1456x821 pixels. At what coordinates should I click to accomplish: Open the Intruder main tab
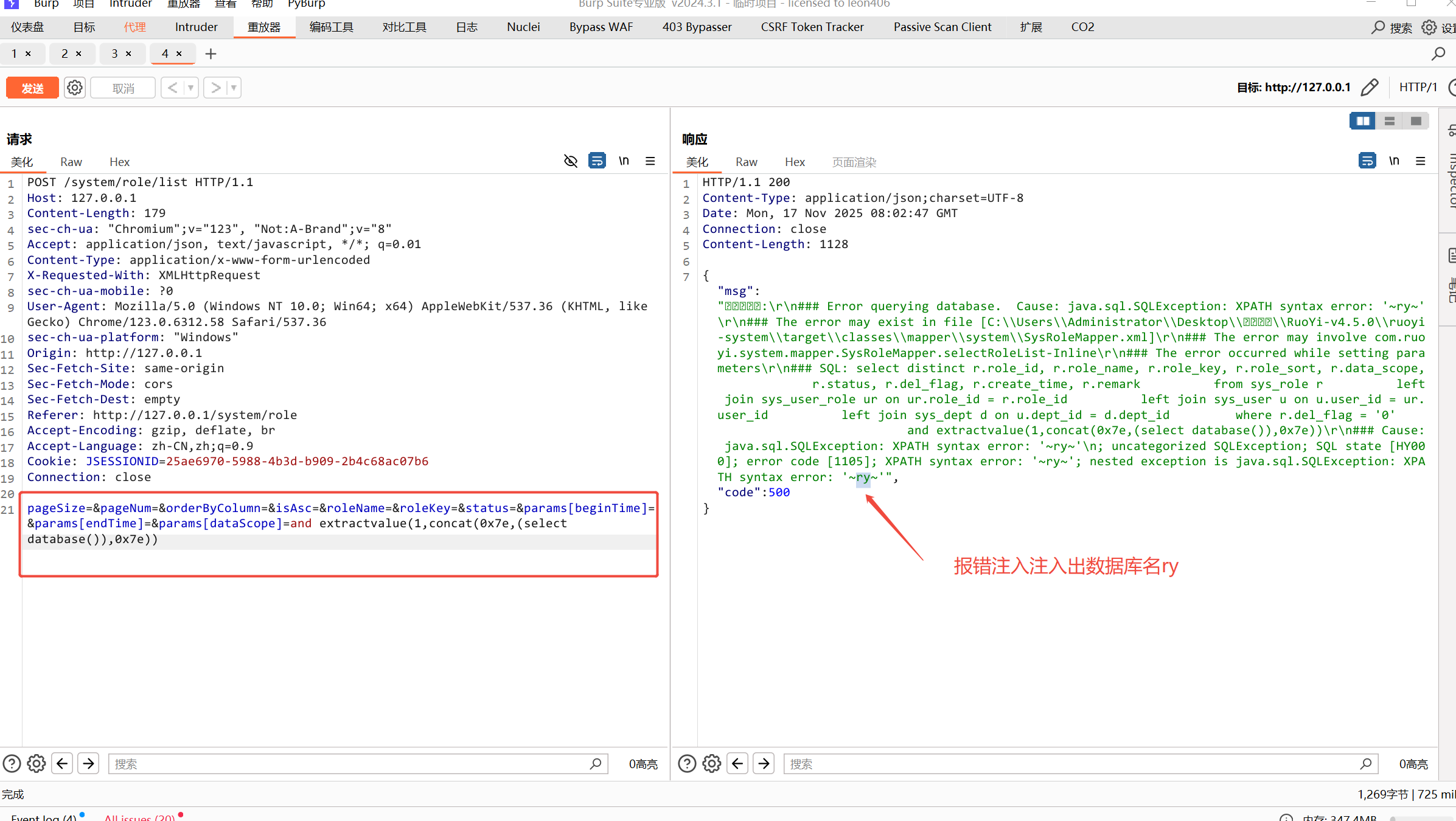(196, 27)
